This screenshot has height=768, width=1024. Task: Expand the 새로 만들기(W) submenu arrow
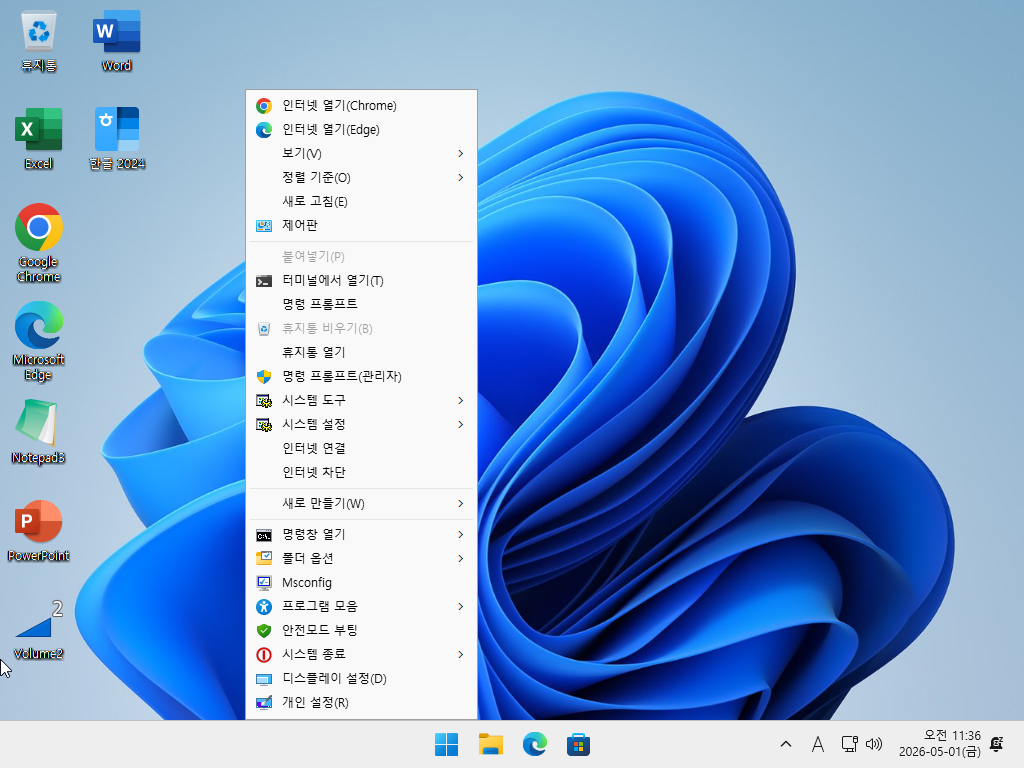click(x=461, y=504)
